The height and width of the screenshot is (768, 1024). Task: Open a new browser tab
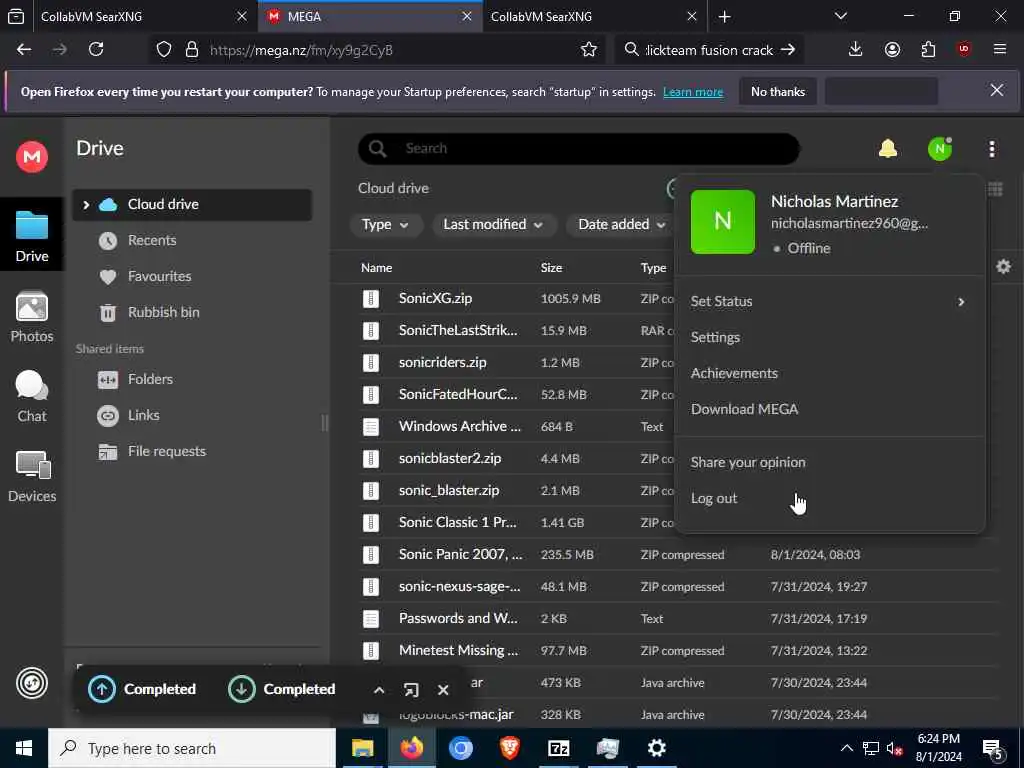pos(725,17)
